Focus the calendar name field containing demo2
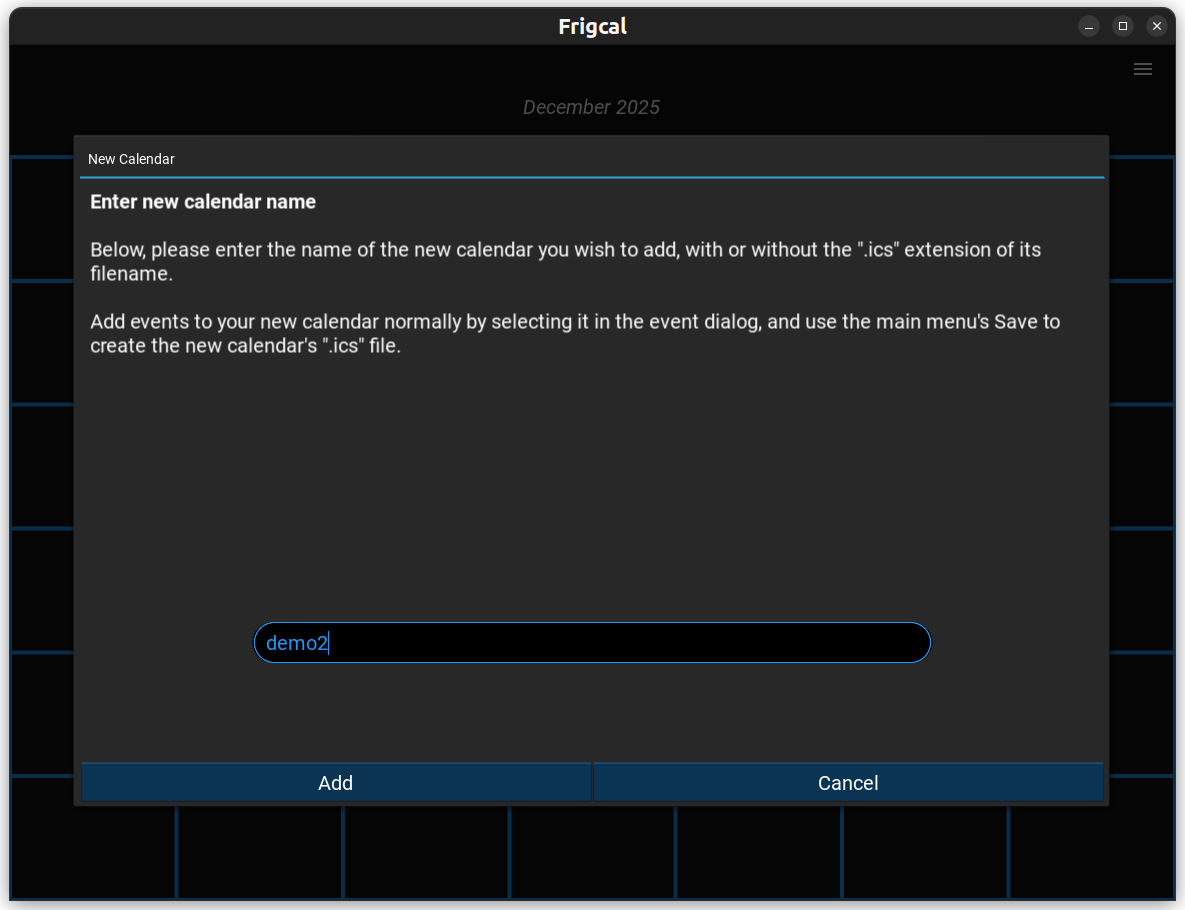This screenshot has height=910, width=1185. click(x=592, y=643)
